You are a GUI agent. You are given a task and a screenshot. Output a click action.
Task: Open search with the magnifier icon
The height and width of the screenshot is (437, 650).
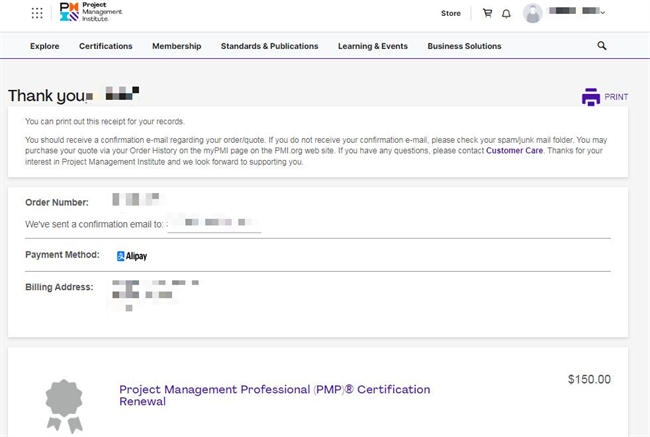(602, 46)
